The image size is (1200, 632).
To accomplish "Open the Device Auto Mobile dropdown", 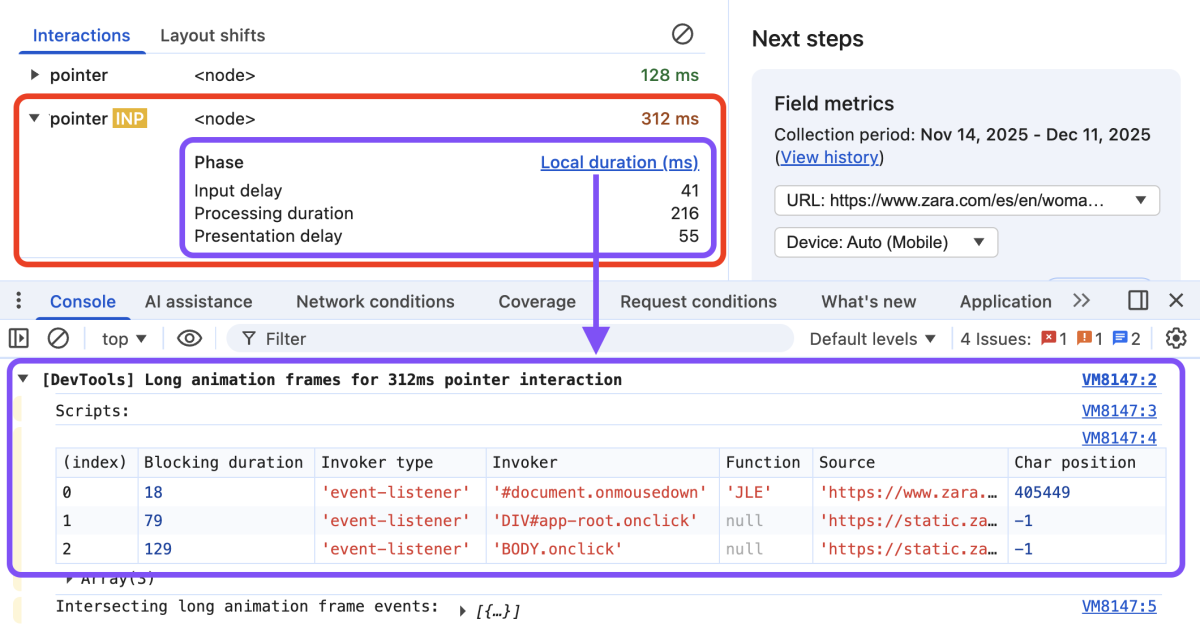I will pyautogui.click(x=885, y=242).
